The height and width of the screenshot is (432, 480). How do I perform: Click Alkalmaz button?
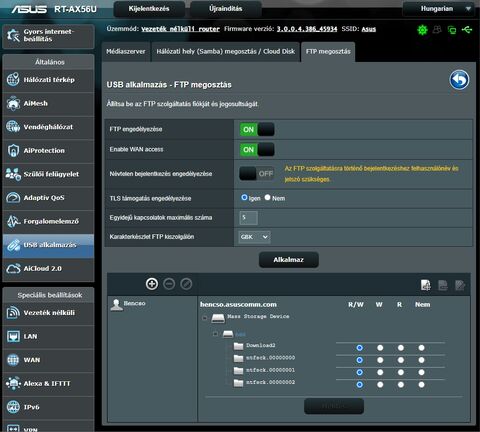pos(289,260)
